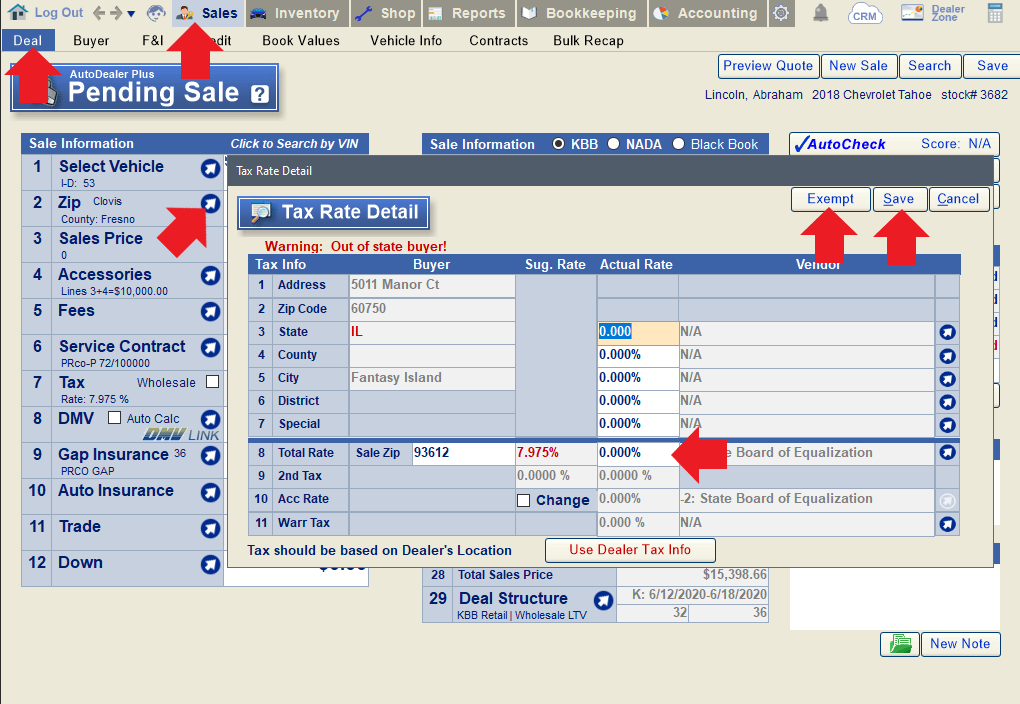The width and height of the screenshot is (1020, 704).
Task: Open the Accounting main tab
Action: tap(707, 13)
